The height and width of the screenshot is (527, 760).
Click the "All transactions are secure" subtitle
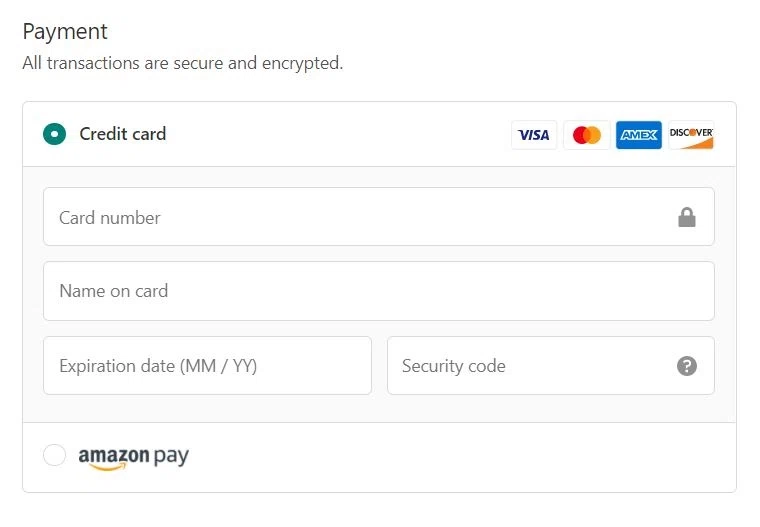pos(183,63)
